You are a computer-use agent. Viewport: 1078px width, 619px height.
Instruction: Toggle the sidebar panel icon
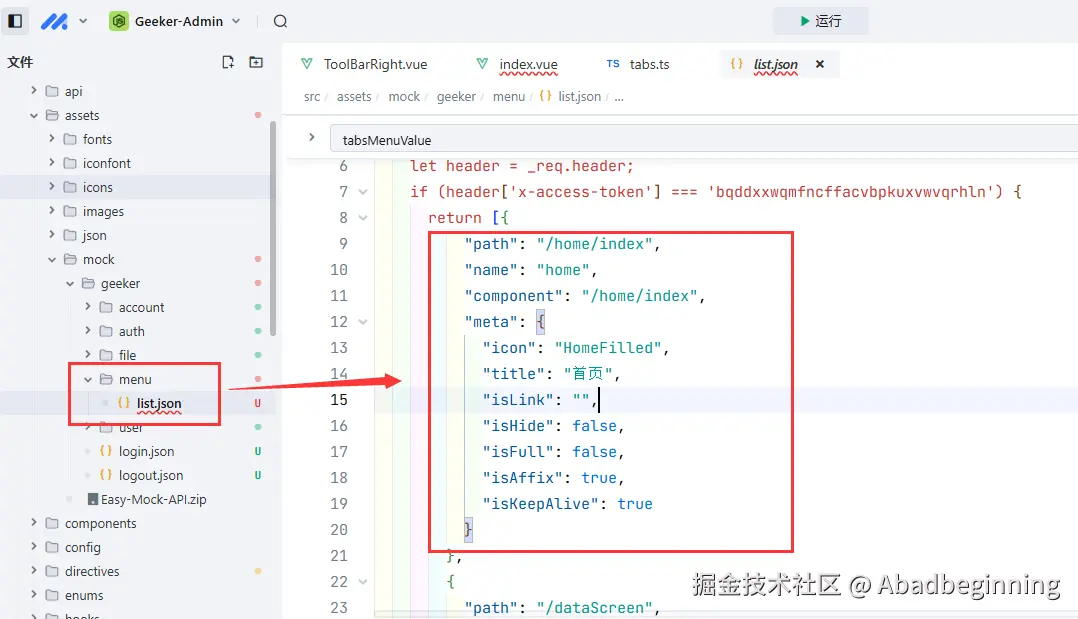click(15, 21)
